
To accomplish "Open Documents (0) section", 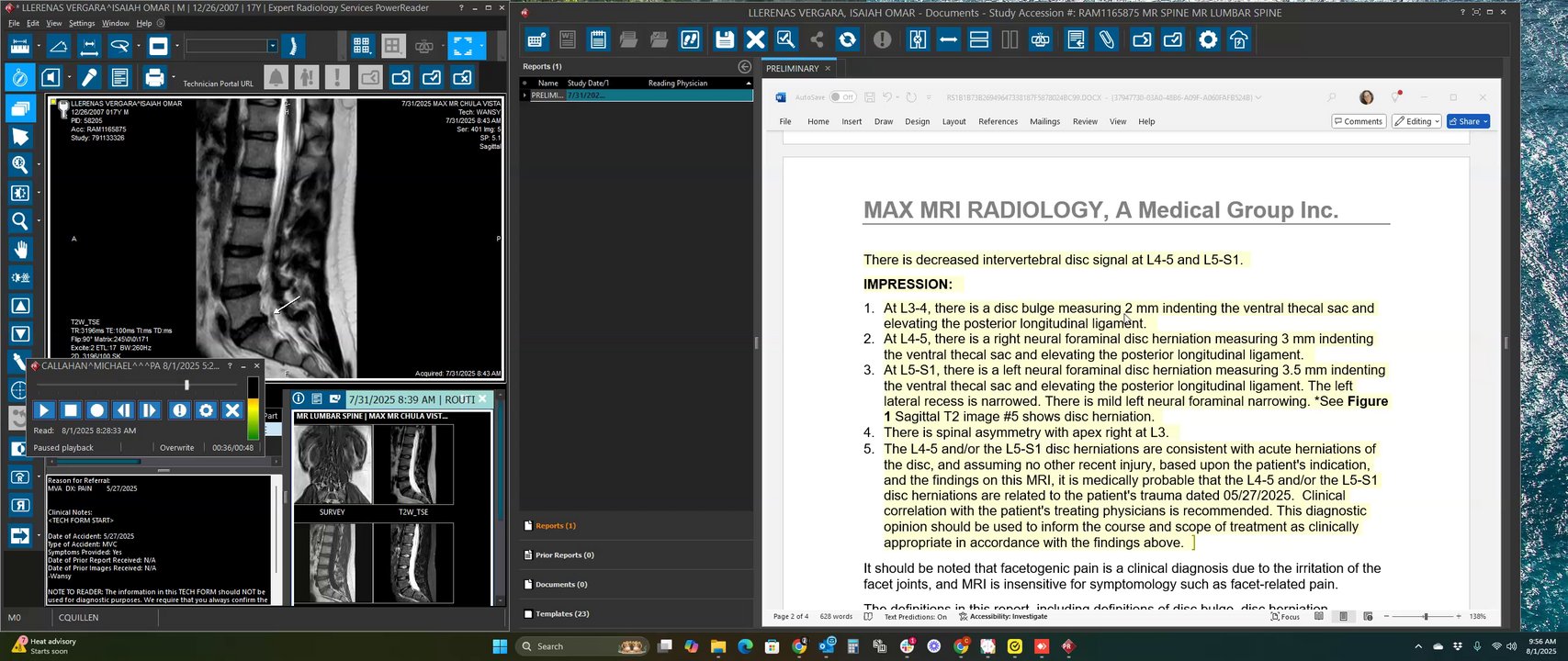I will pos(561,584).
